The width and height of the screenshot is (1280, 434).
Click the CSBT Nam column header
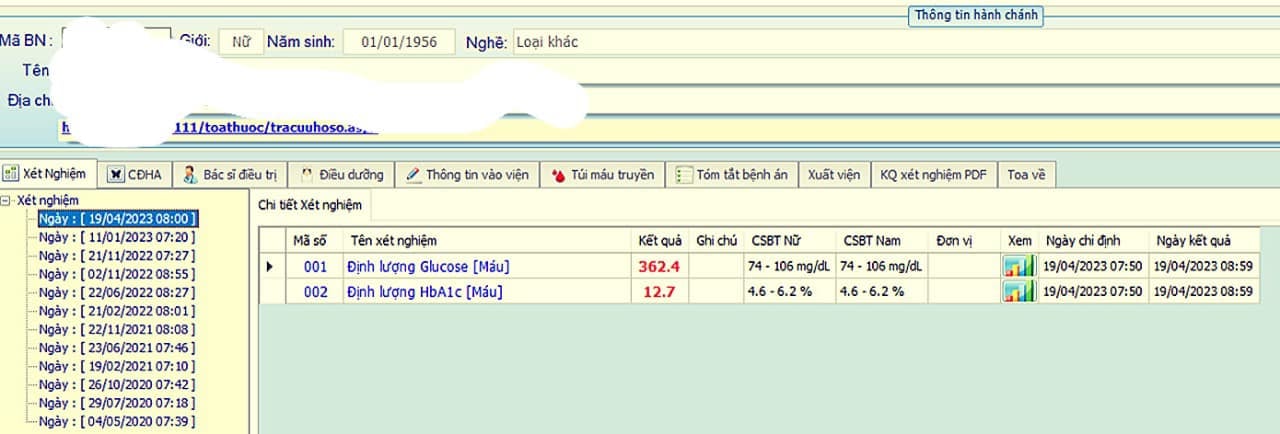[881, 241]
